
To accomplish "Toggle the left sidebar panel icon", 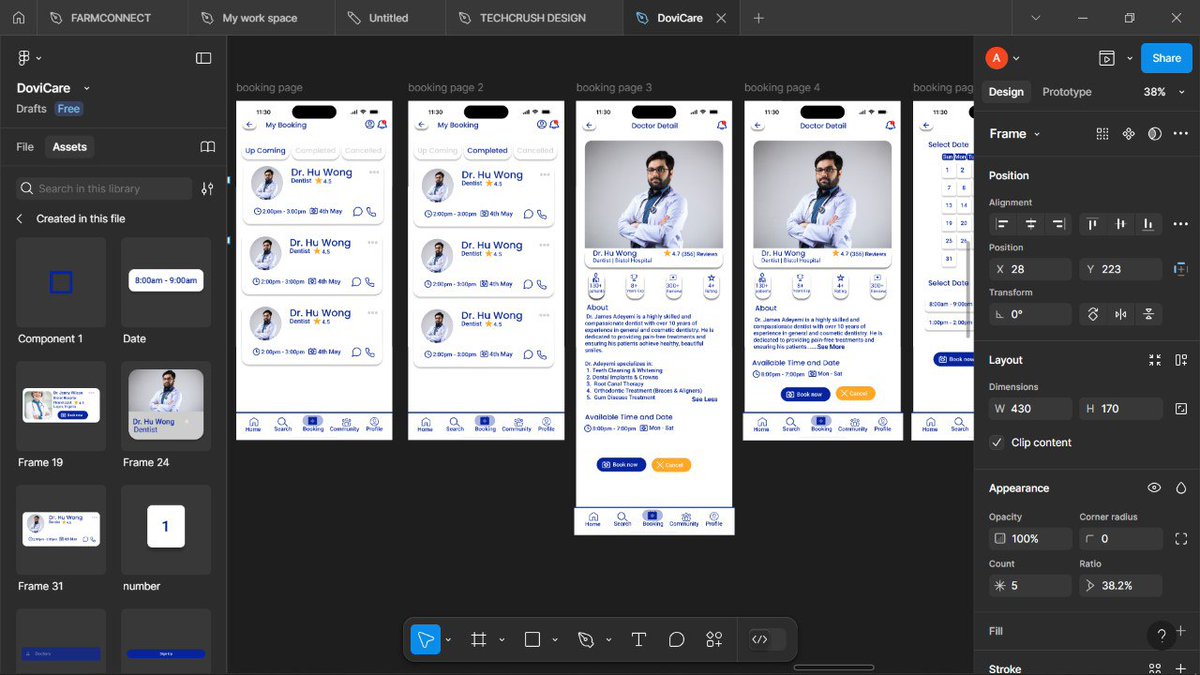I will [203, 58].
